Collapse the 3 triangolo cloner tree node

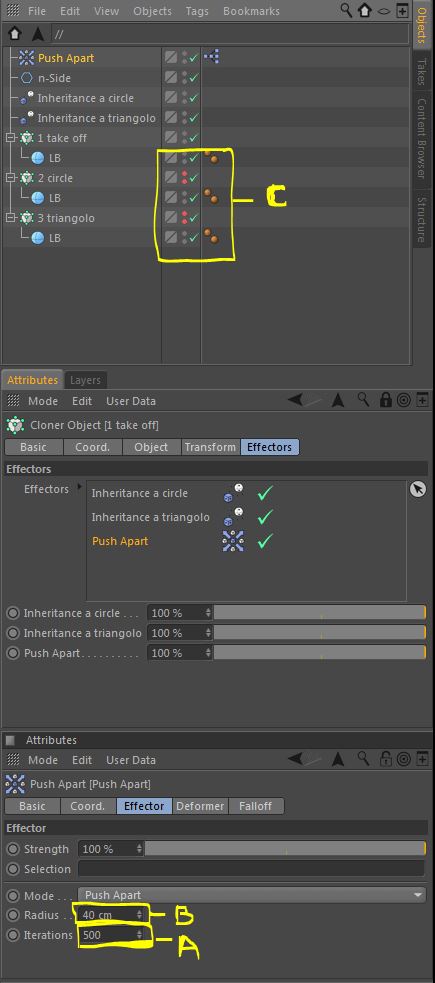[9, 218]
